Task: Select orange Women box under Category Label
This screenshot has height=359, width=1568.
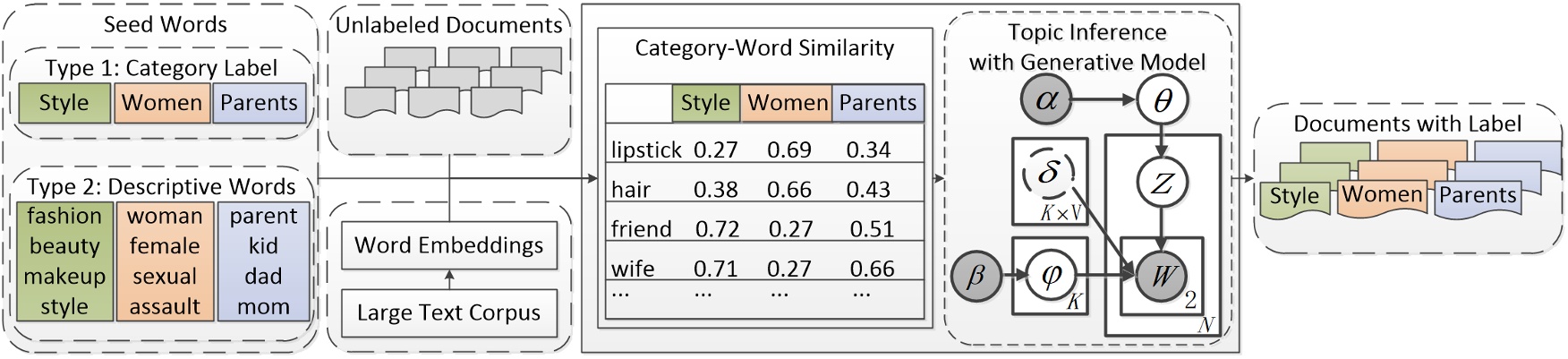Action: coord(162,103)
